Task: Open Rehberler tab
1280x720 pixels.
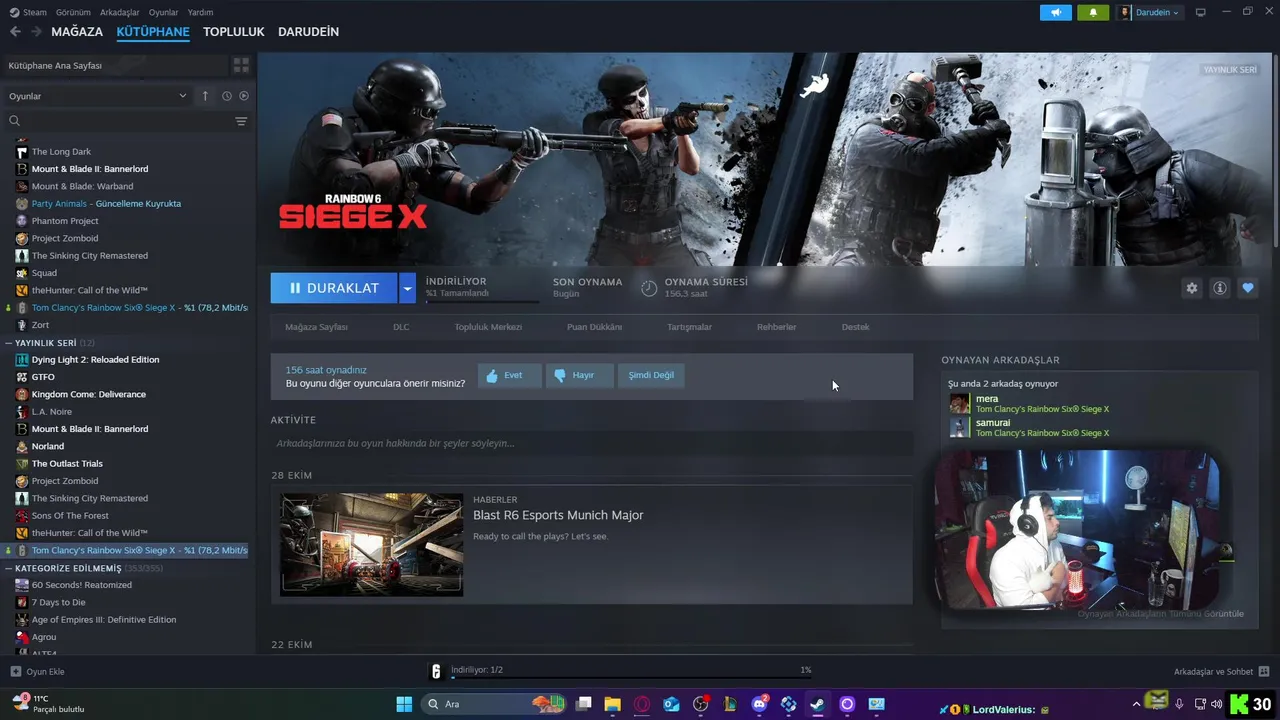Action: coord(776,327)
